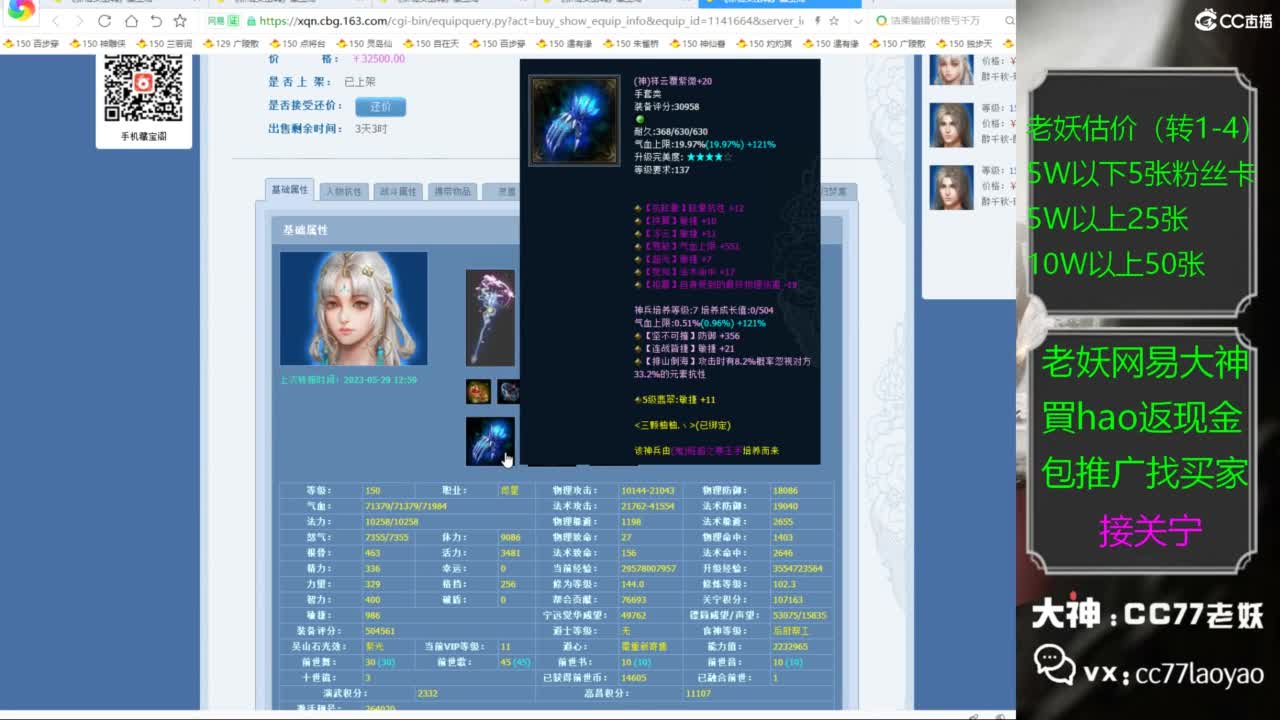Screen dimensions: 1280x720
Task: Click the browser forward arrow
Action: click(x=80, y=21)
